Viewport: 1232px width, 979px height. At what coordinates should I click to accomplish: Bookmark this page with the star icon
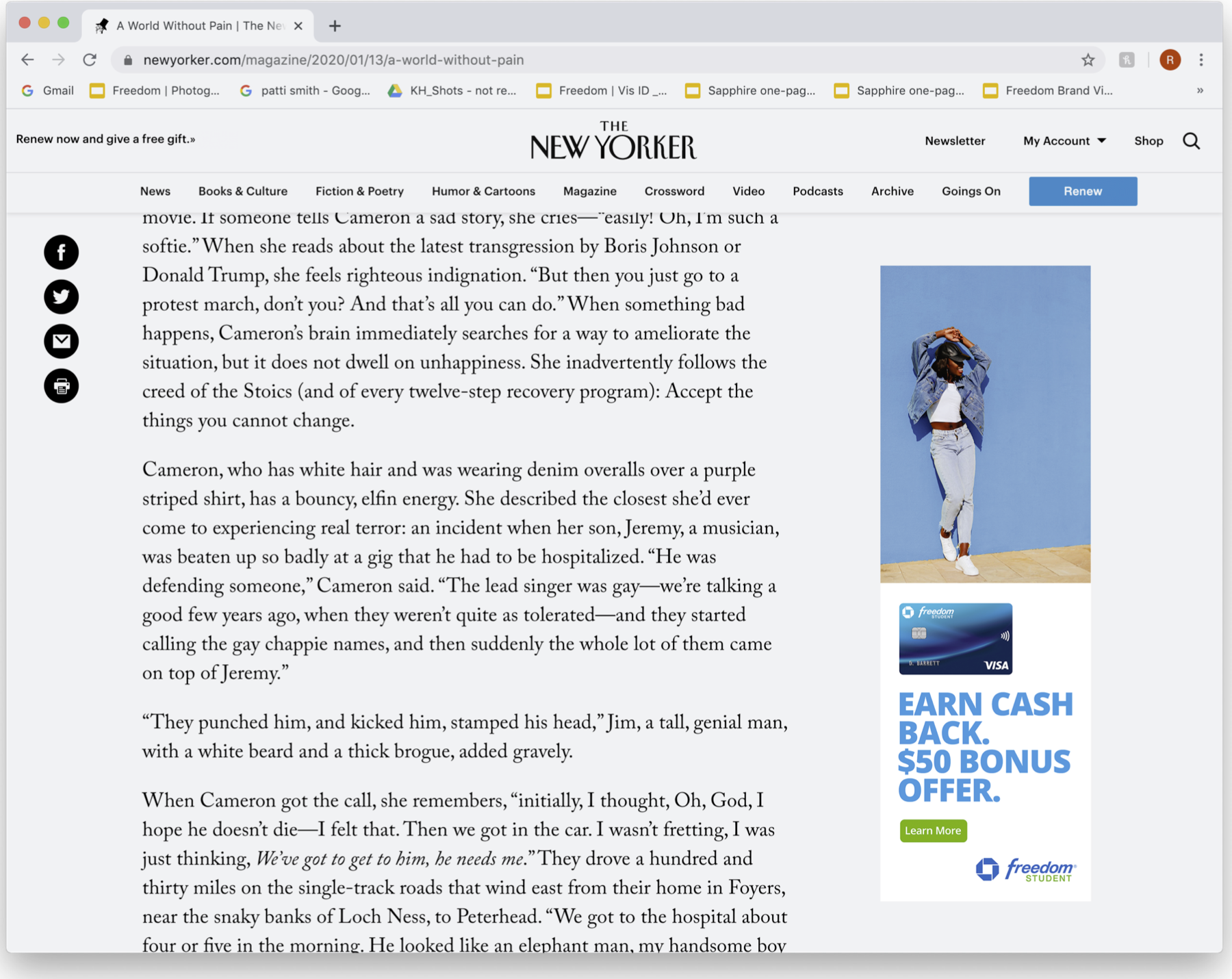[1088, 60]
